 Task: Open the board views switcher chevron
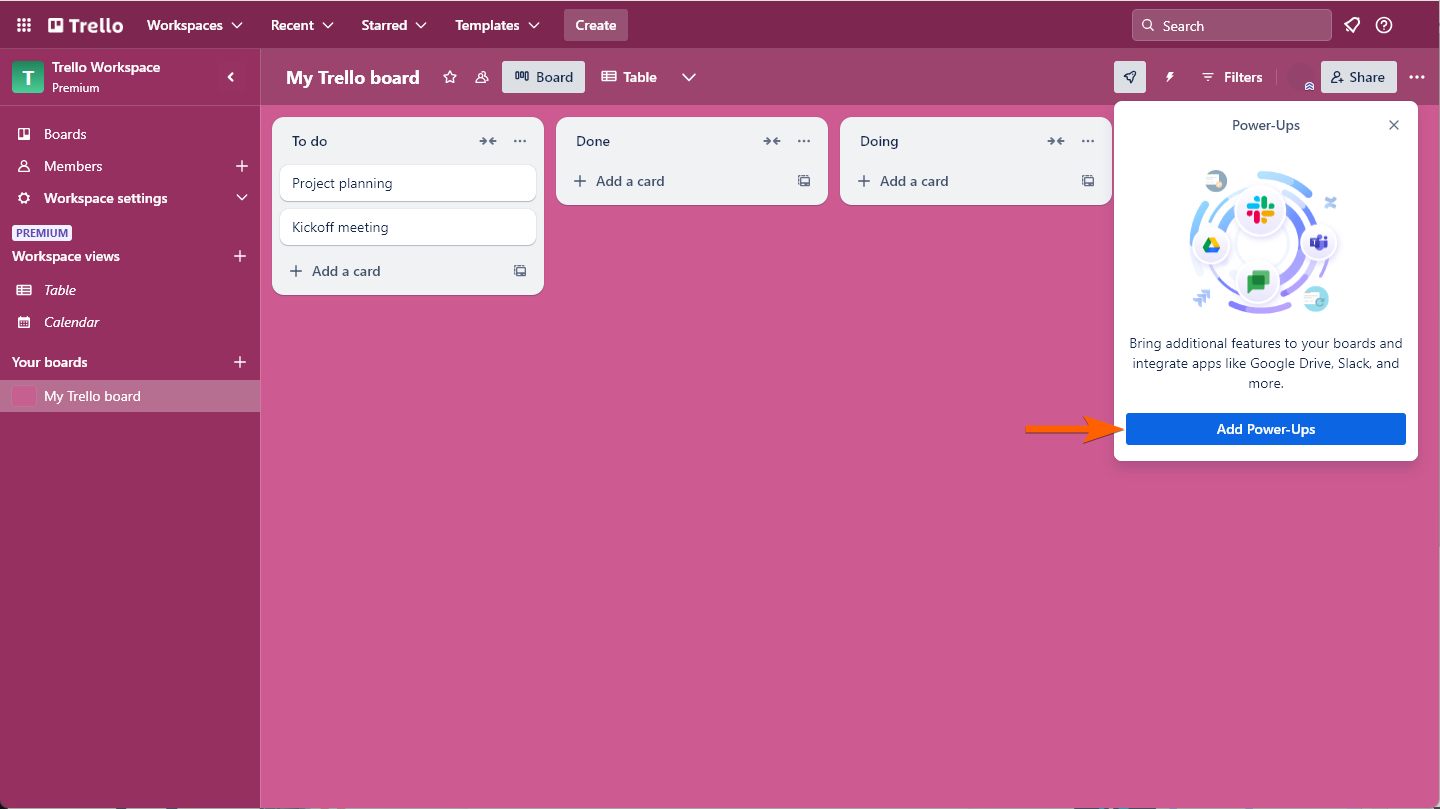pos(689,77)
